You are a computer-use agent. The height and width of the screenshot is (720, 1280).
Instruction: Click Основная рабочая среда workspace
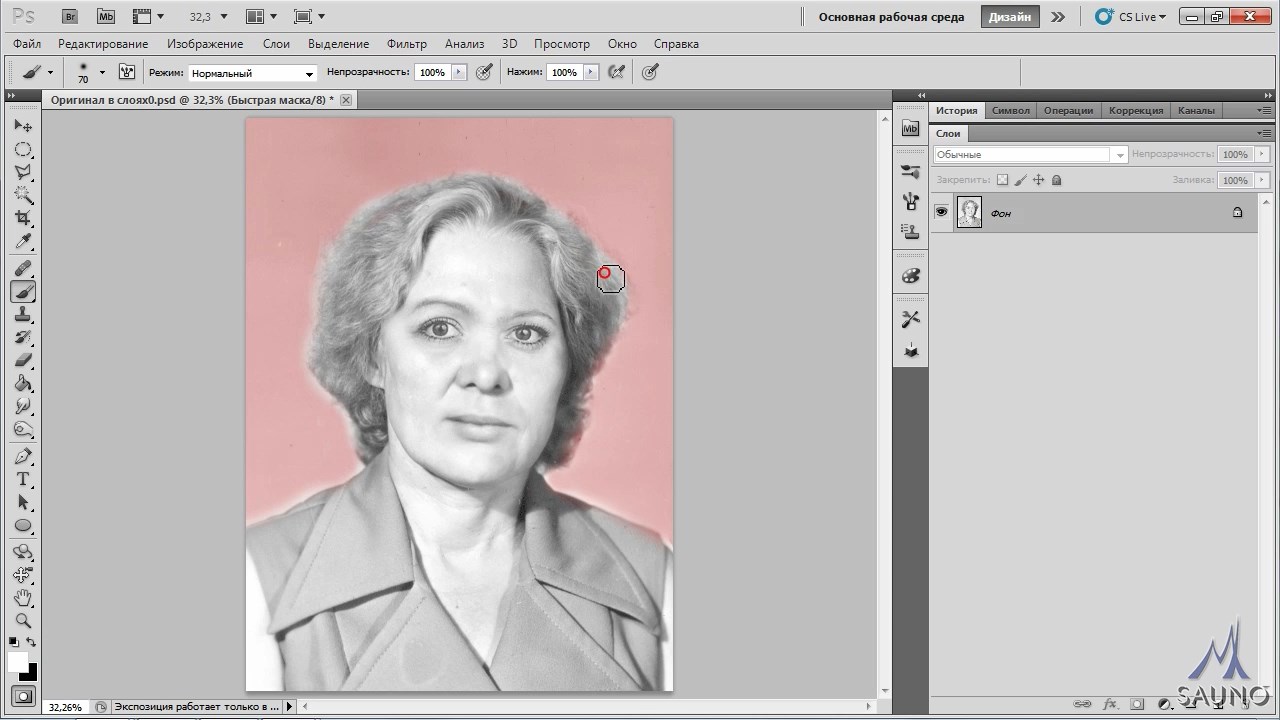tap(891, 17)
